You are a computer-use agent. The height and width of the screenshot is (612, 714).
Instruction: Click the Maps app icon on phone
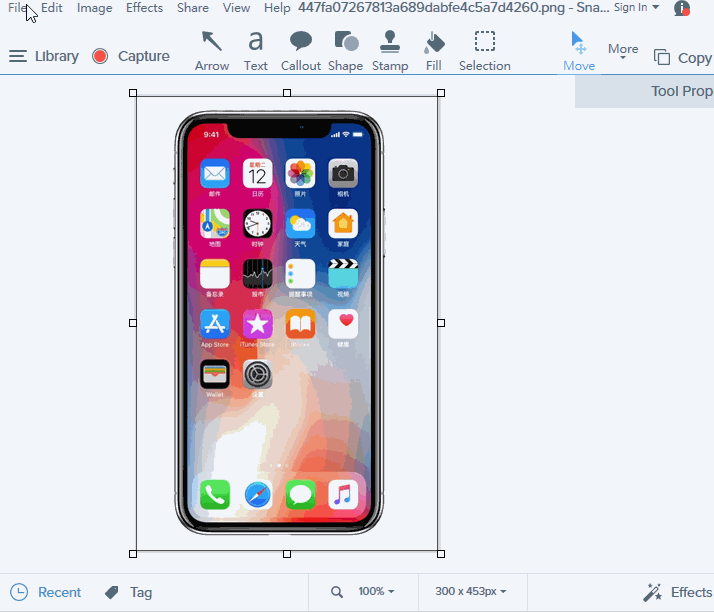[x=215, y=224]
